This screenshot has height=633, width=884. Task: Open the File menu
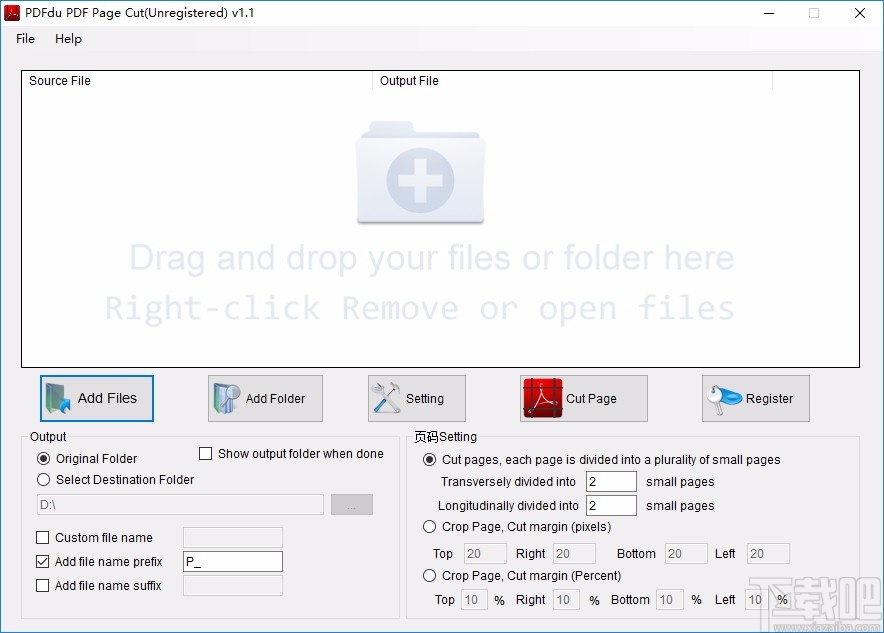pyautogui.click(x=24, y=39)
